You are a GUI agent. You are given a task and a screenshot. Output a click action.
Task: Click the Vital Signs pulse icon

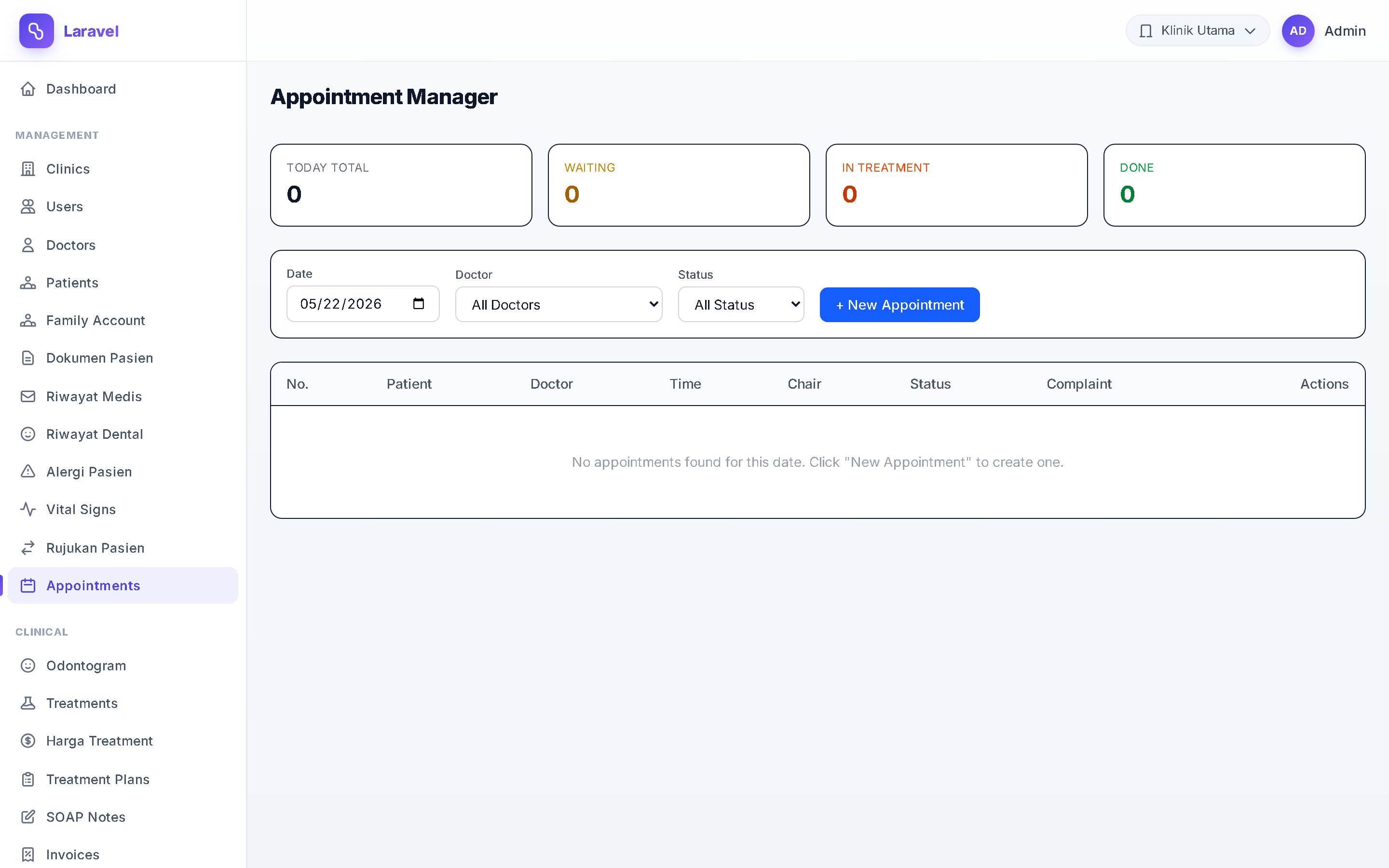(28, 509)
